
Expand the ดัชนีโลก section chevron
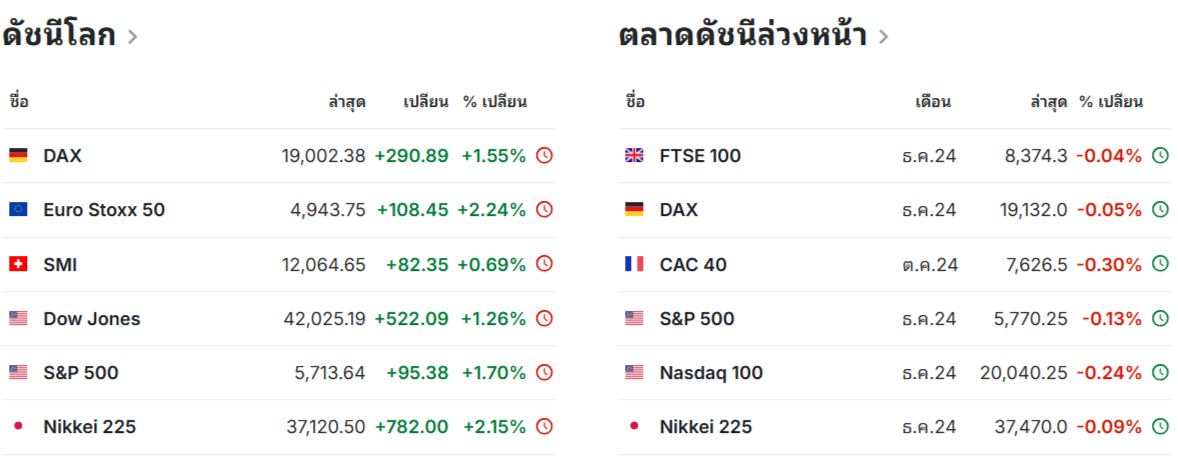132,36
